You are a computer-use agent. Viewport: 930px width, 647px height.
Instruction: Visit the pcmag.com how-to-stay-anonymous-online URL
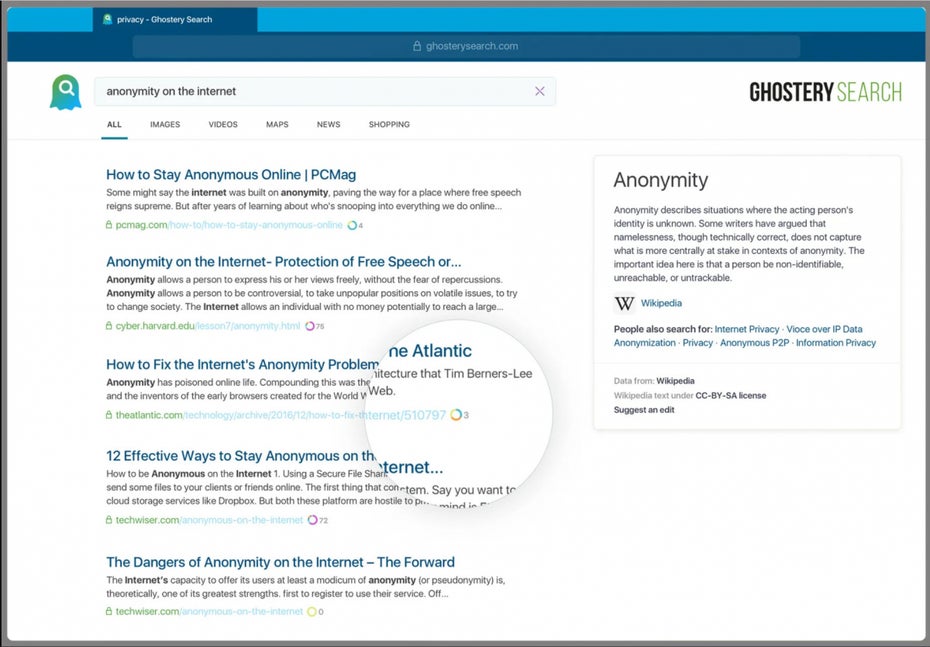click(229, 225)
